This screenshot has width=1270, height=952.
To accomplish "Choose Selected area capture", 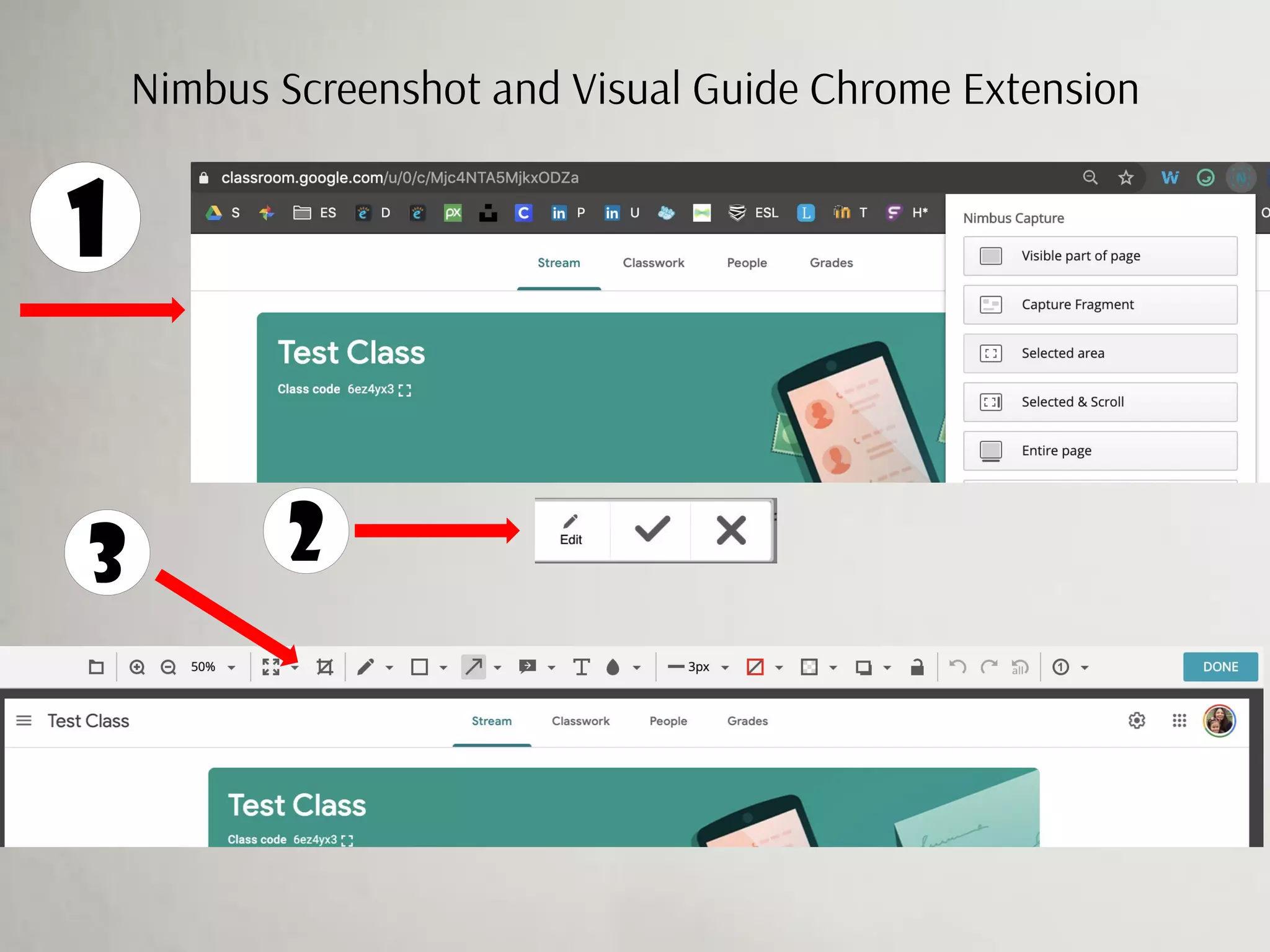I will (1100, 353).
